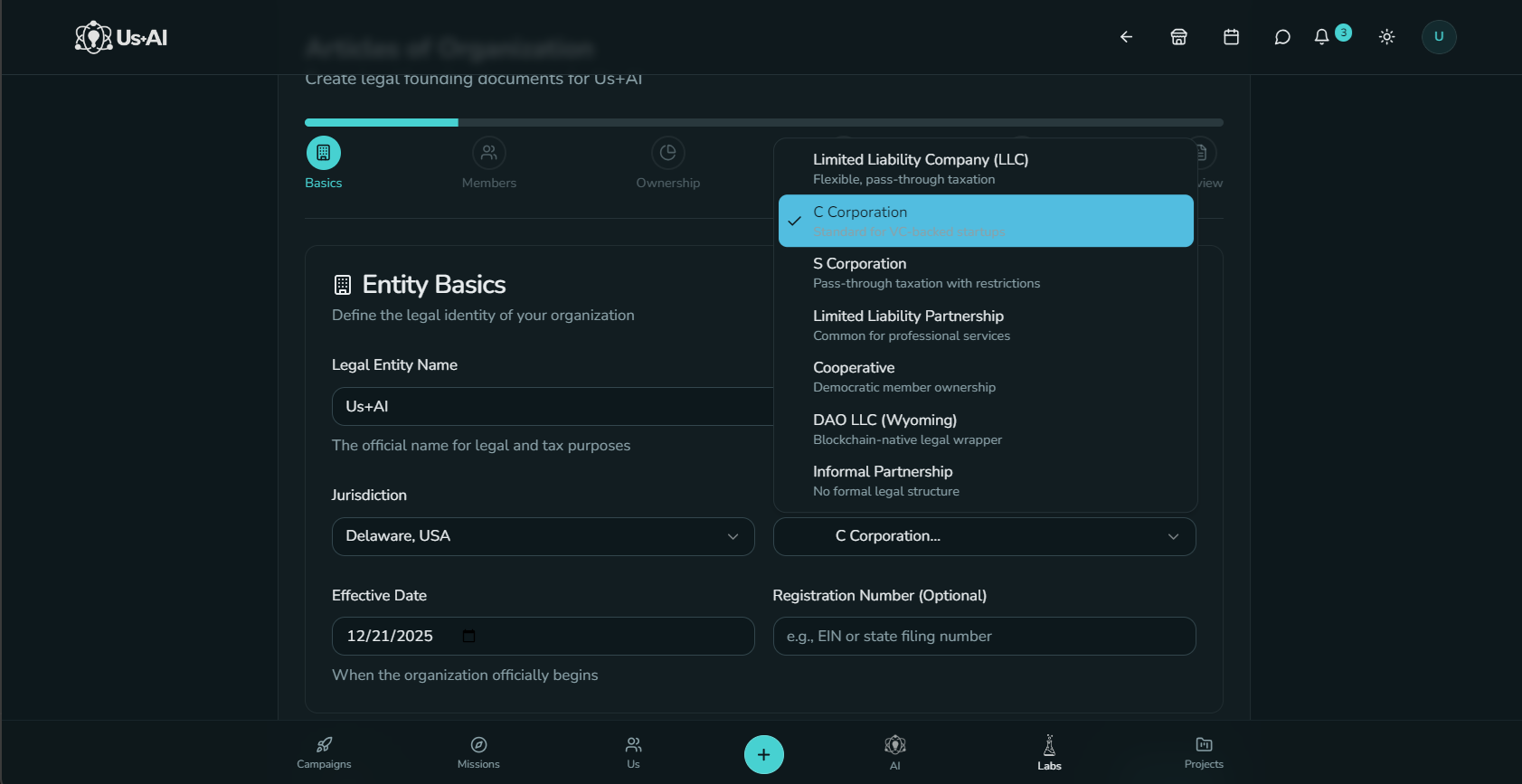Open the notifications bell with badge
Screen dimensions: 1522x784
[x=1322, y=37]
